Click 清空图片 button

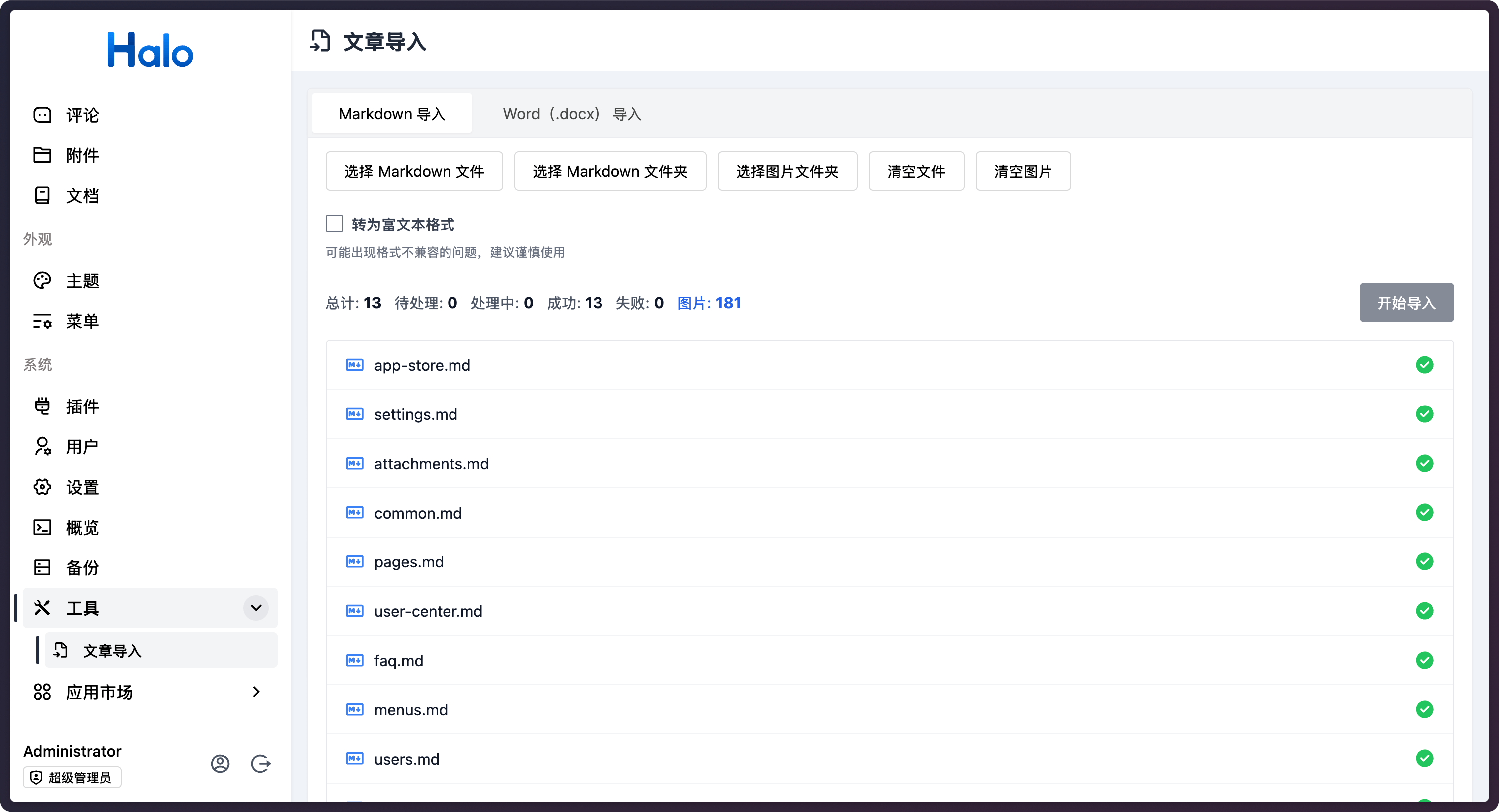[x=1023, y=171]
